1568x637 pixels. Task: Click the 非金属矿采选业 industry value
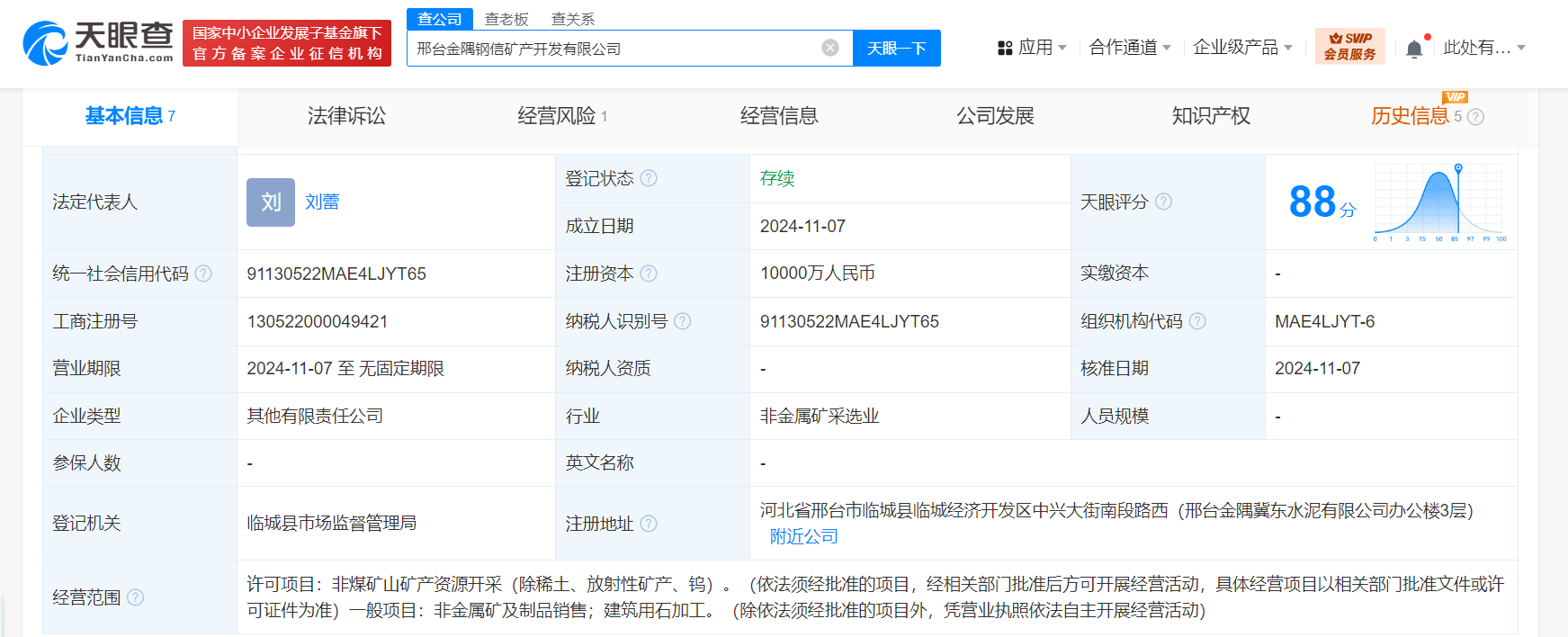[820, 416]
